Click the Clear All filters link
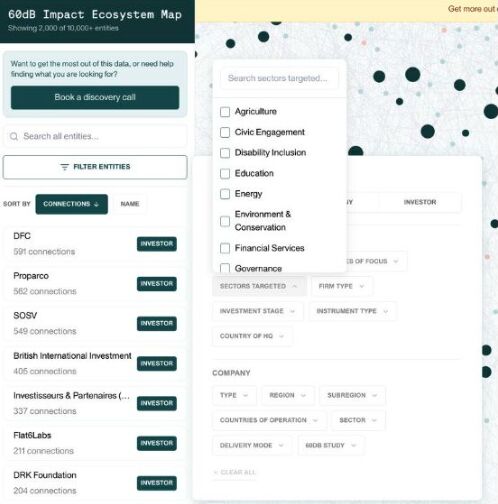The image size is (498, 504). click(x=235, y=472)
